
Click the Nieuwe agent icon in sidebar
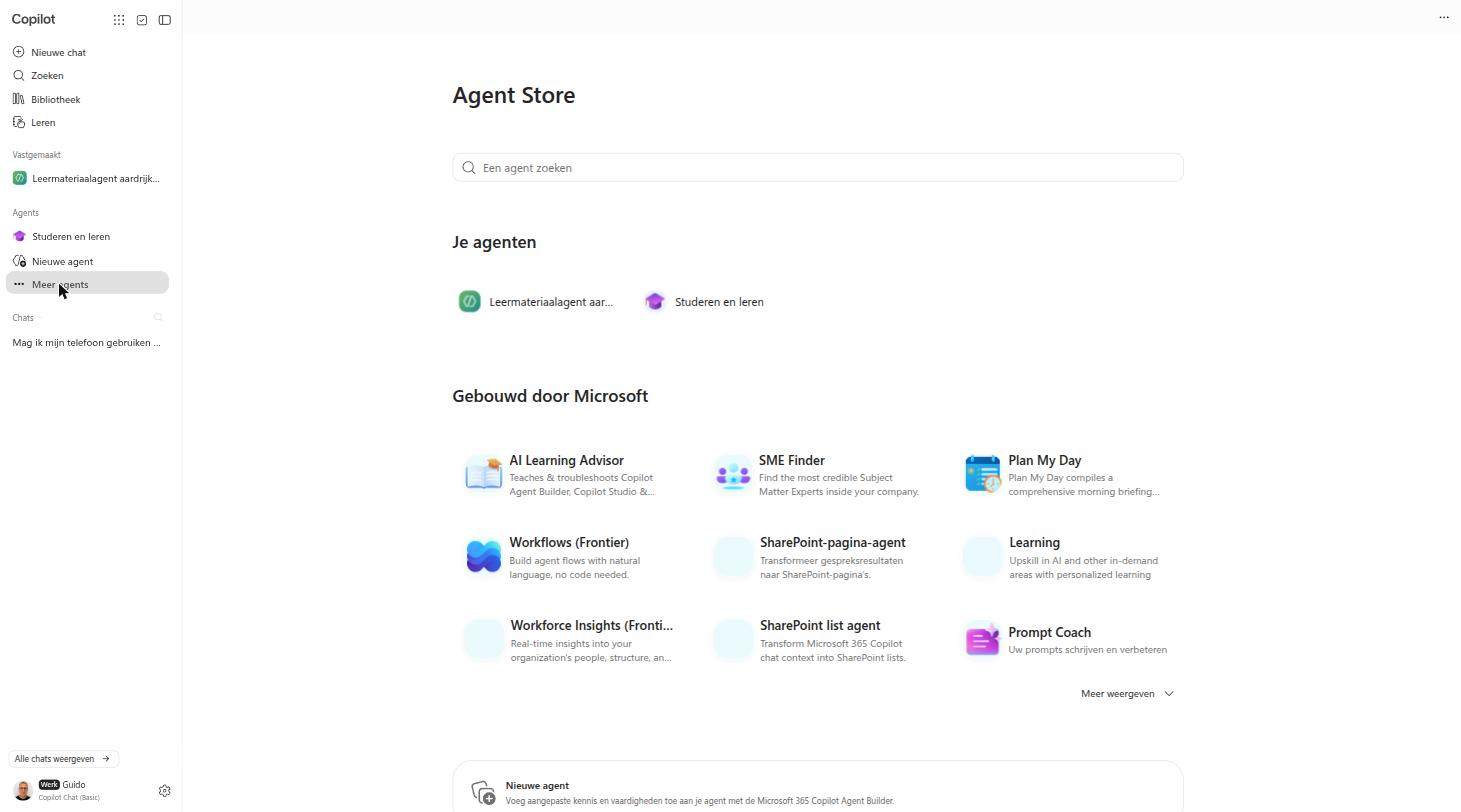(x=19, y=261)
